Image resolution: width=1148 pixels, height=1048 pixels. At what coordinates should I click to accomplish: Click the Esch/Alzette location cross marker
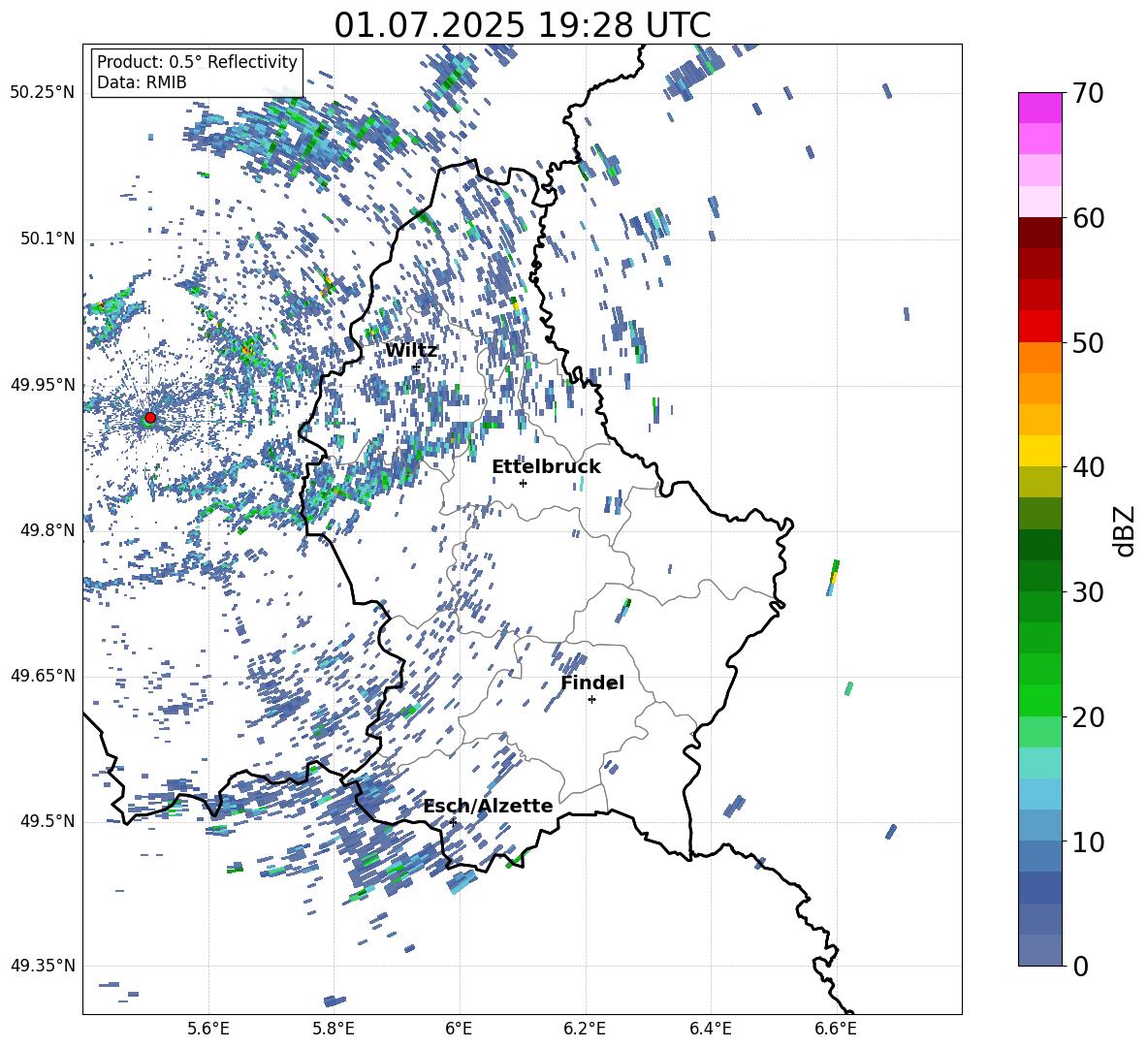(453, 822)
